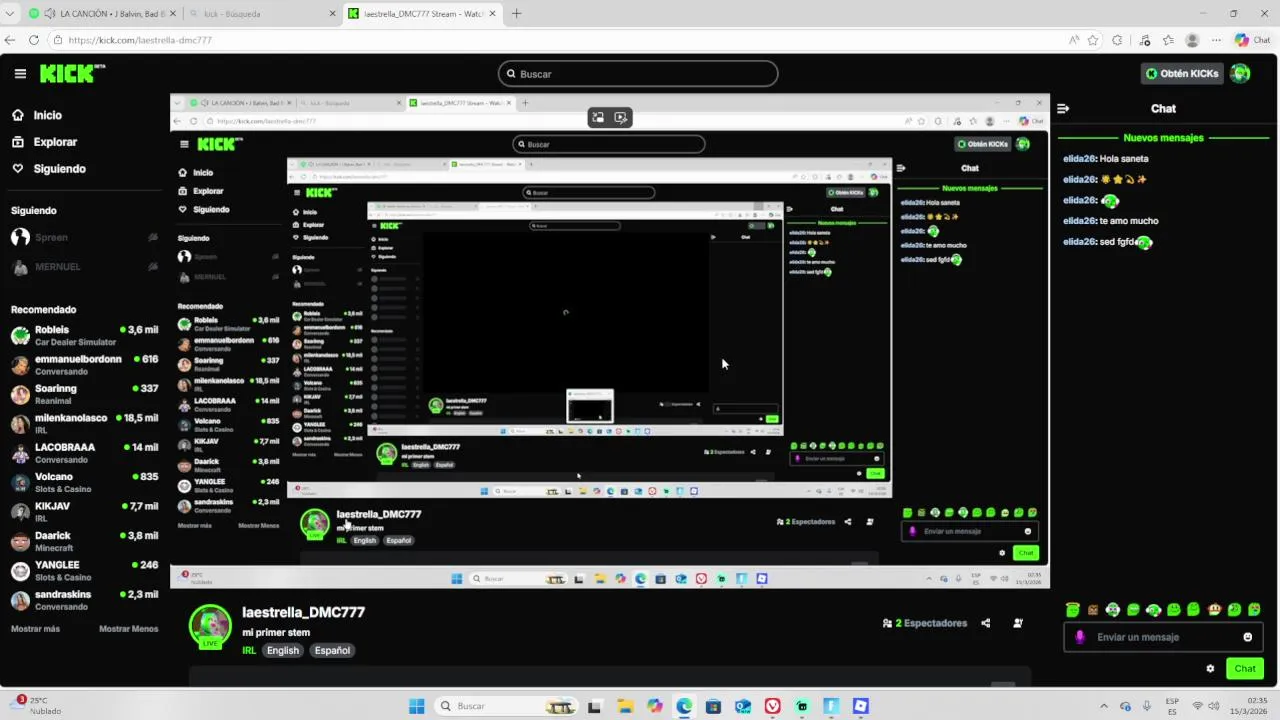1280x720 pixels.
Task: Open followed channel MERNUEL at the left screen edge
Action: 84,267
